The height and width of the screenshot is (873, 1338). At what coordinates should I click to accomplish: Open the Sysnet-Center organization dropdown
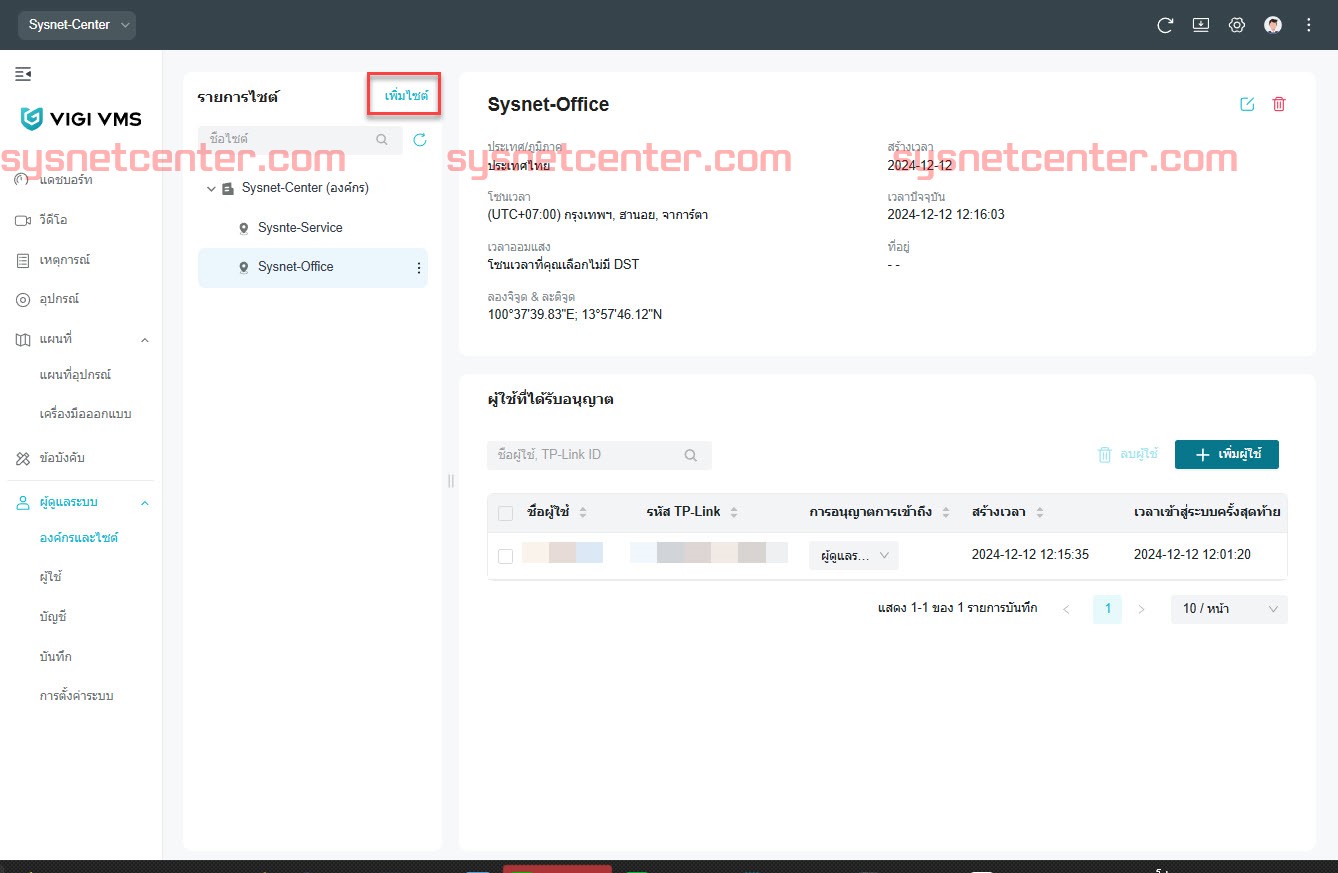tap(77, 25)
